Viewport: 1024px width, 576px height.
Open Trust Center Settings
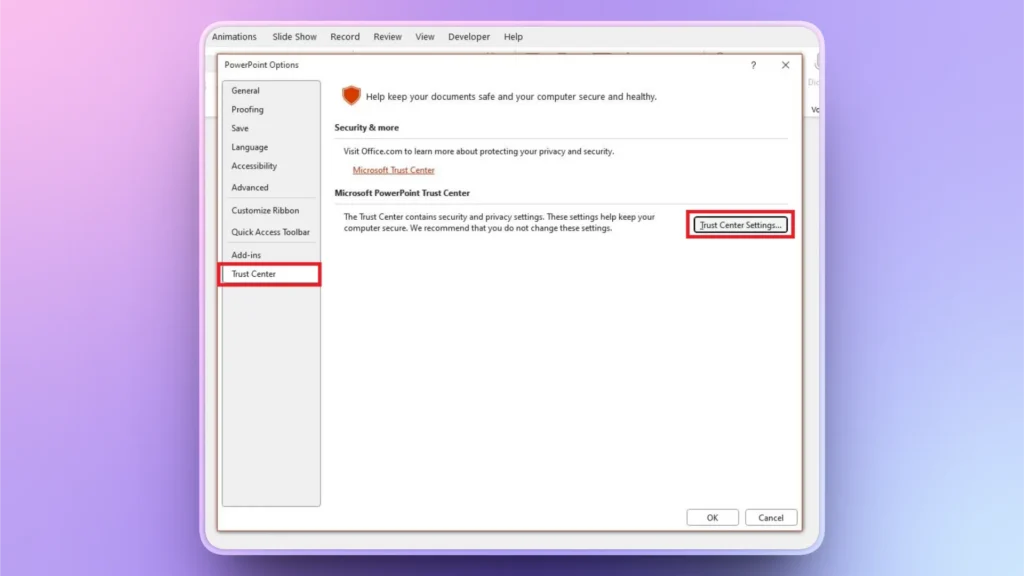(x=740, y=224)
